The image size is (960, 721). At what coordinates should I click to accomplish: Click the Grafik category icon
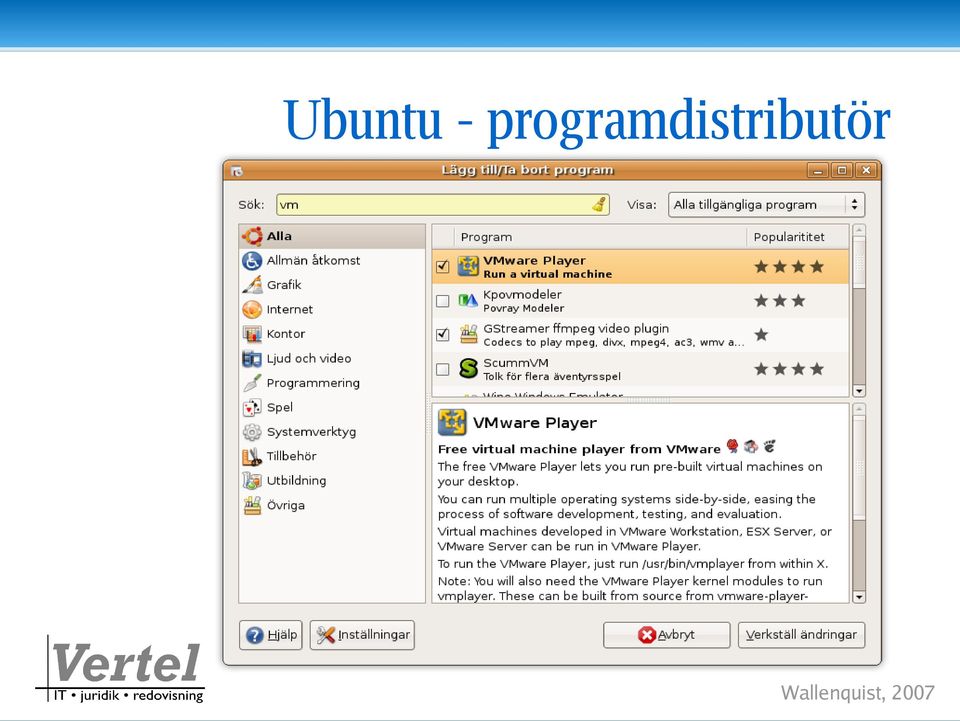[252, 285]
